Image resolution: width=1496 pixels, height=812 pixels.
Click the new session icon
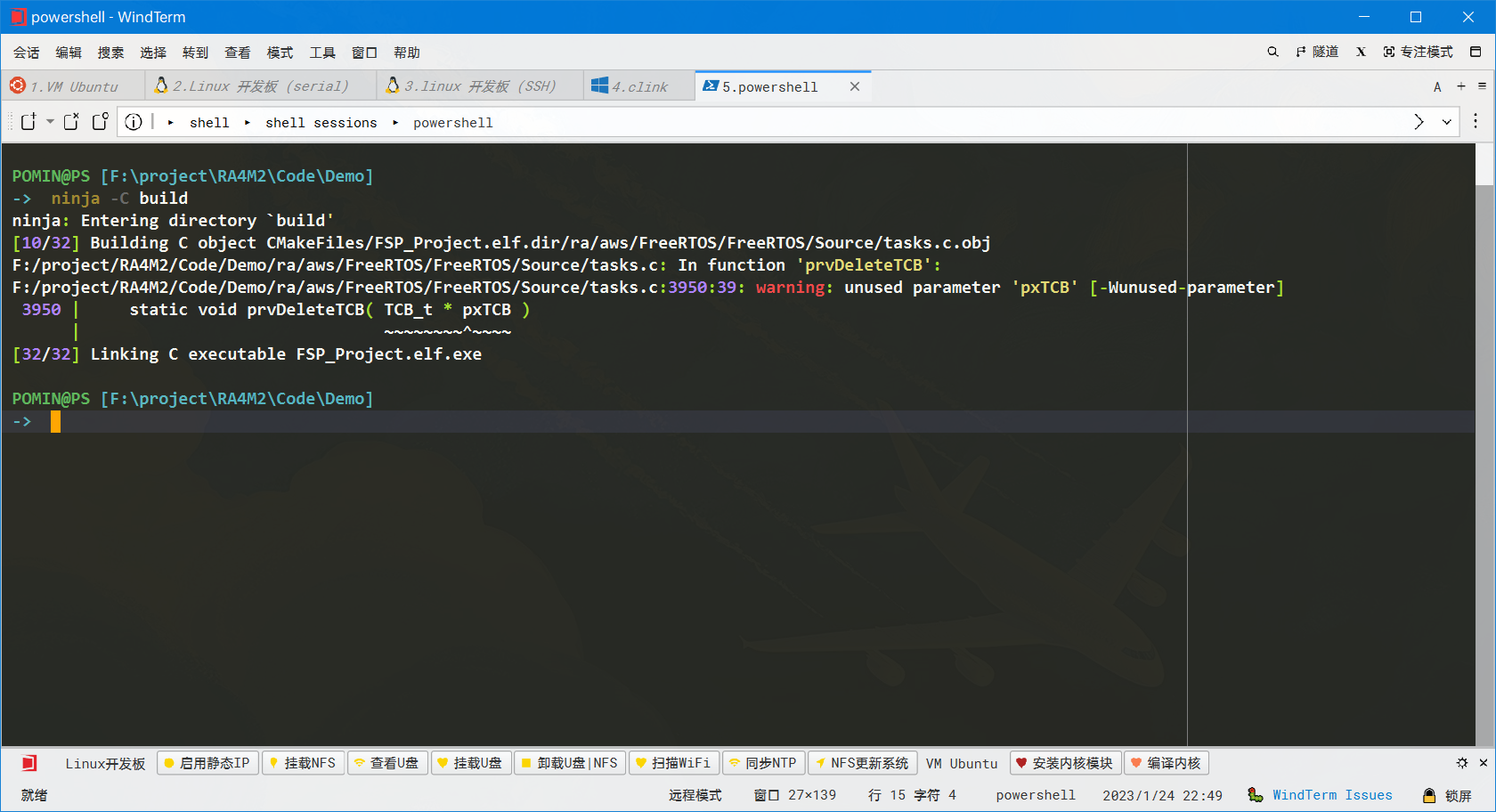[x=28, y=122]
